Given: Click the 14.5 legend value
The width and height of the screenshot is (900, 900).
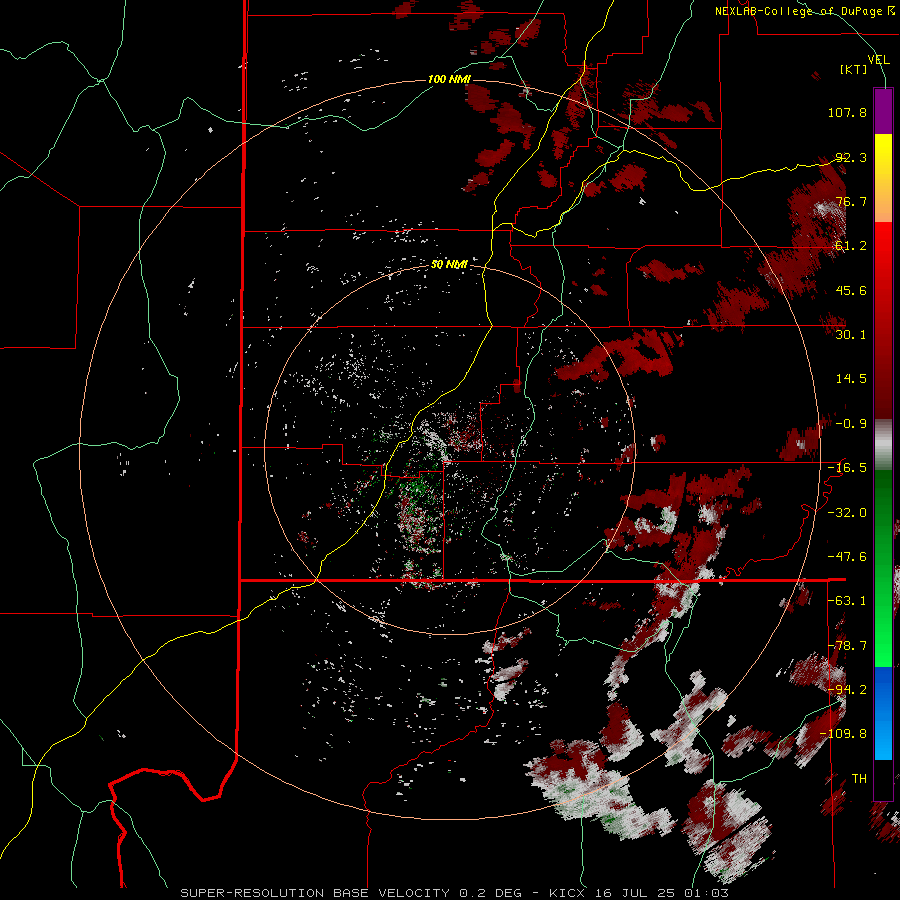Looking at the screenshot, I should point(851,378).
